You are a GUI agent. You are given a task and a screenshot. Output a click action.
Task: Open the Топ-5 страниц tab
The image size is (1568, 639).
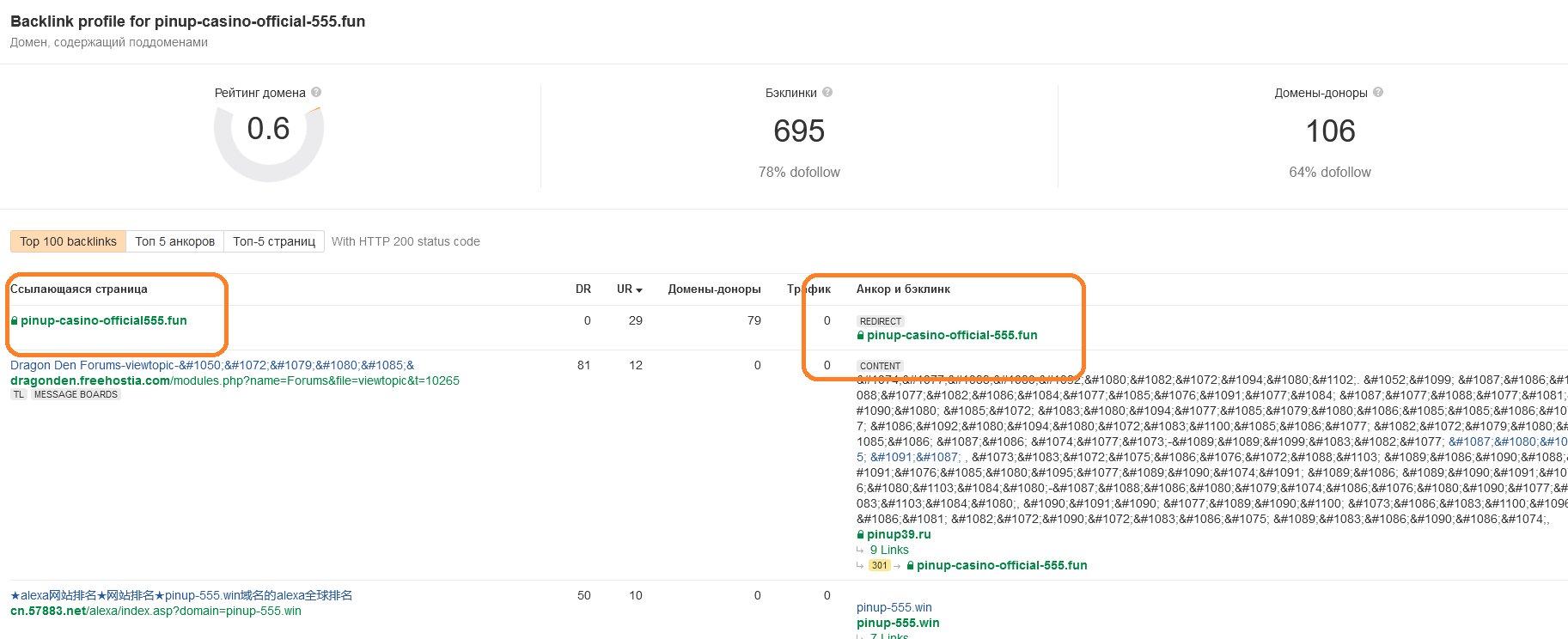point(274,241)
